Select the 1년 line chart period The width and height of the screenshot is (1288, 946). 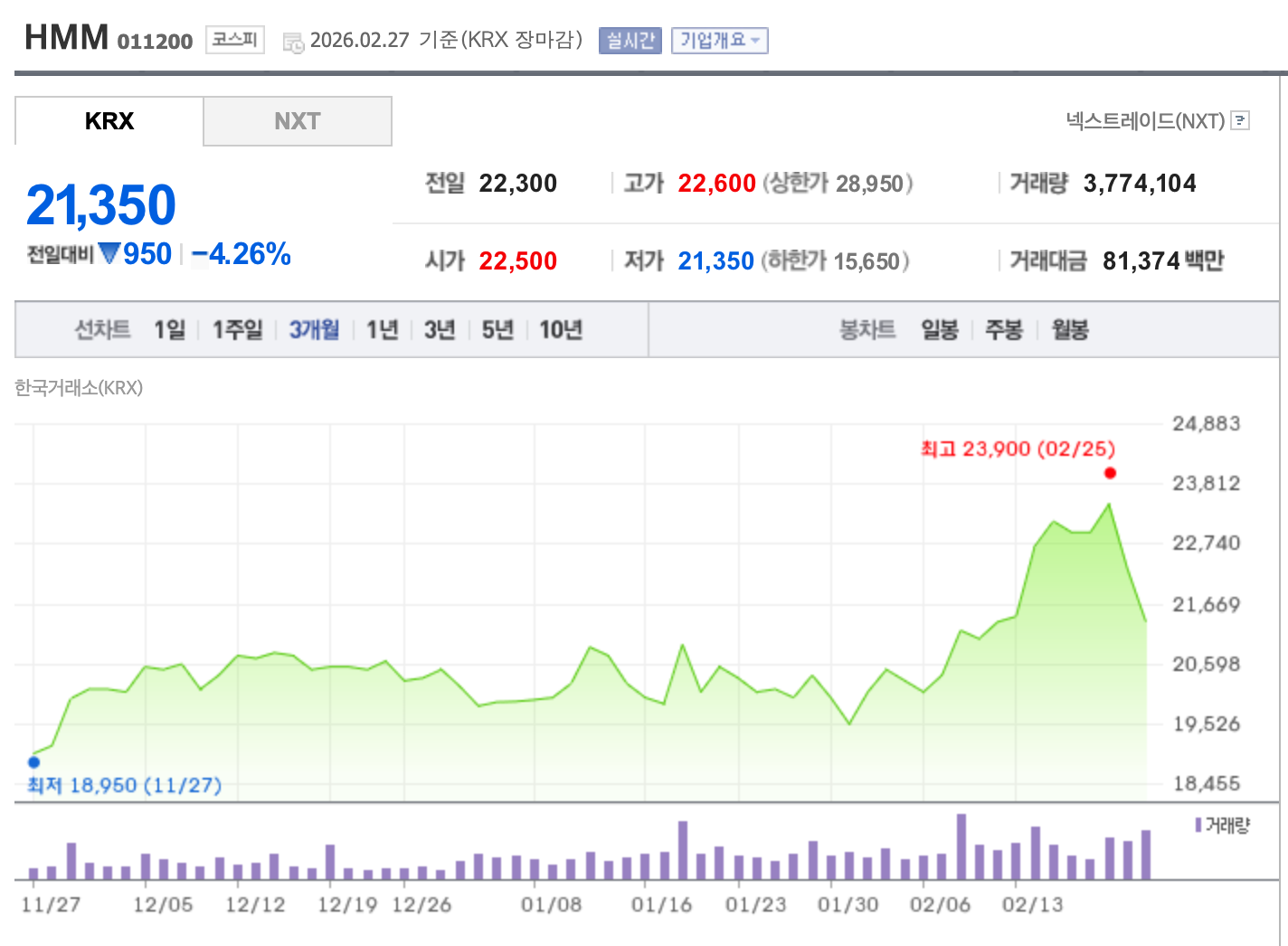point(382,330)
